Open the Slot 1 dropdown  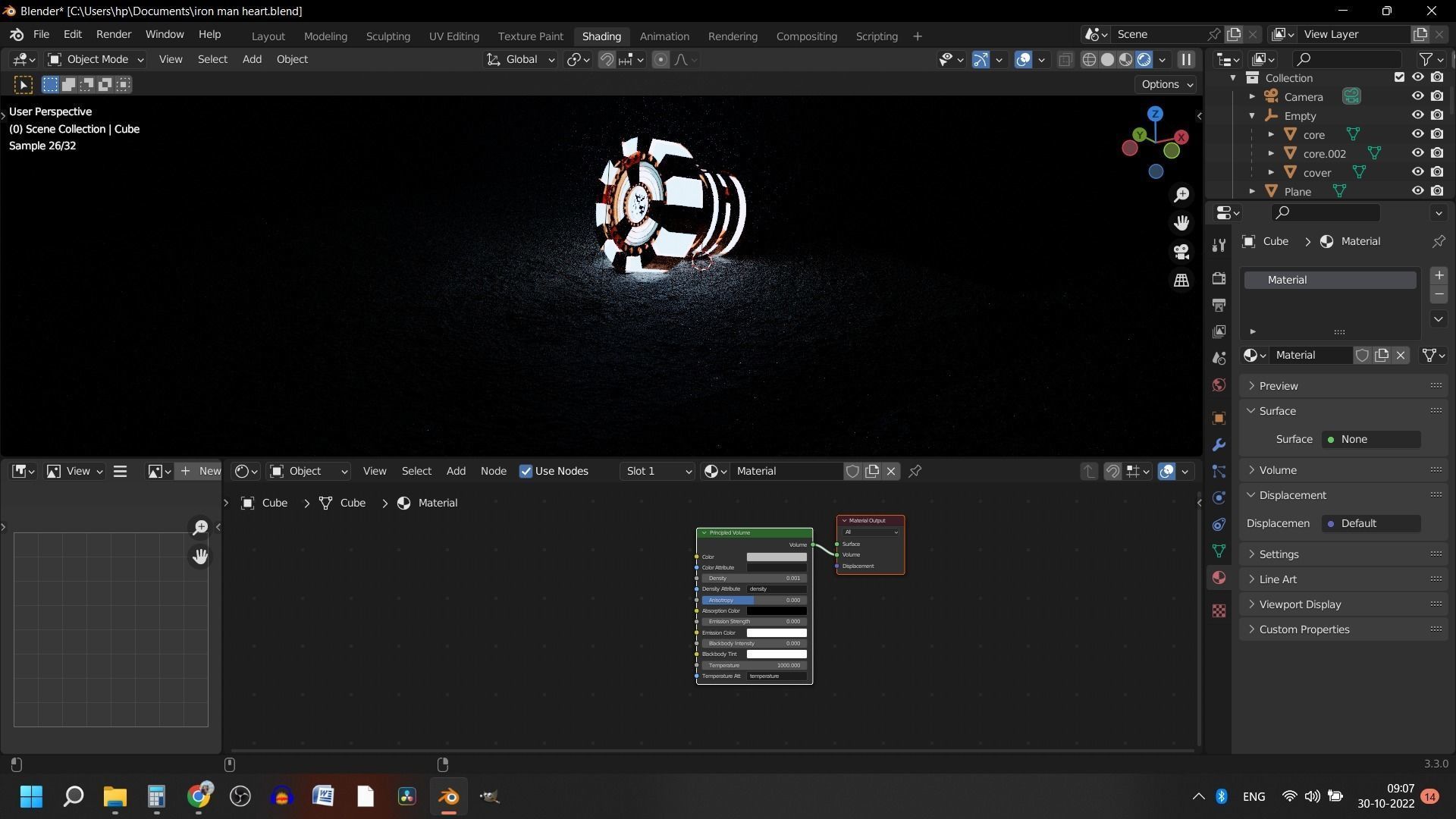point(657,472)
